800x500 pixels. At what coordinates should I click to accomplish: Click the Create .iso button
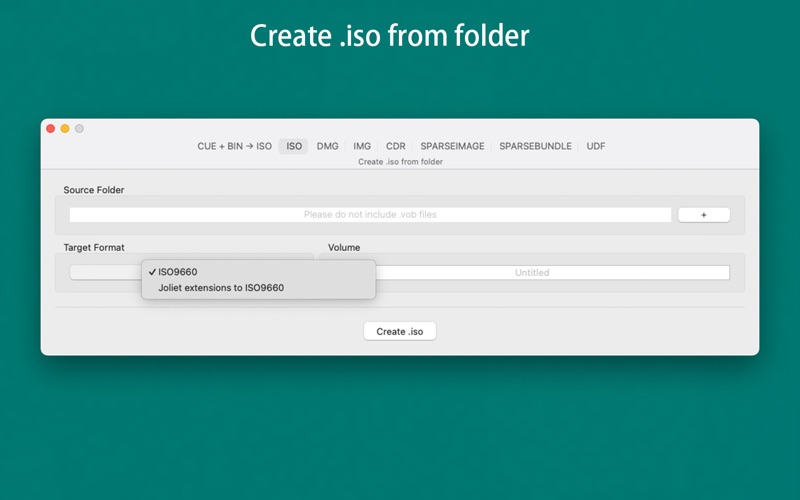[399, 331]
